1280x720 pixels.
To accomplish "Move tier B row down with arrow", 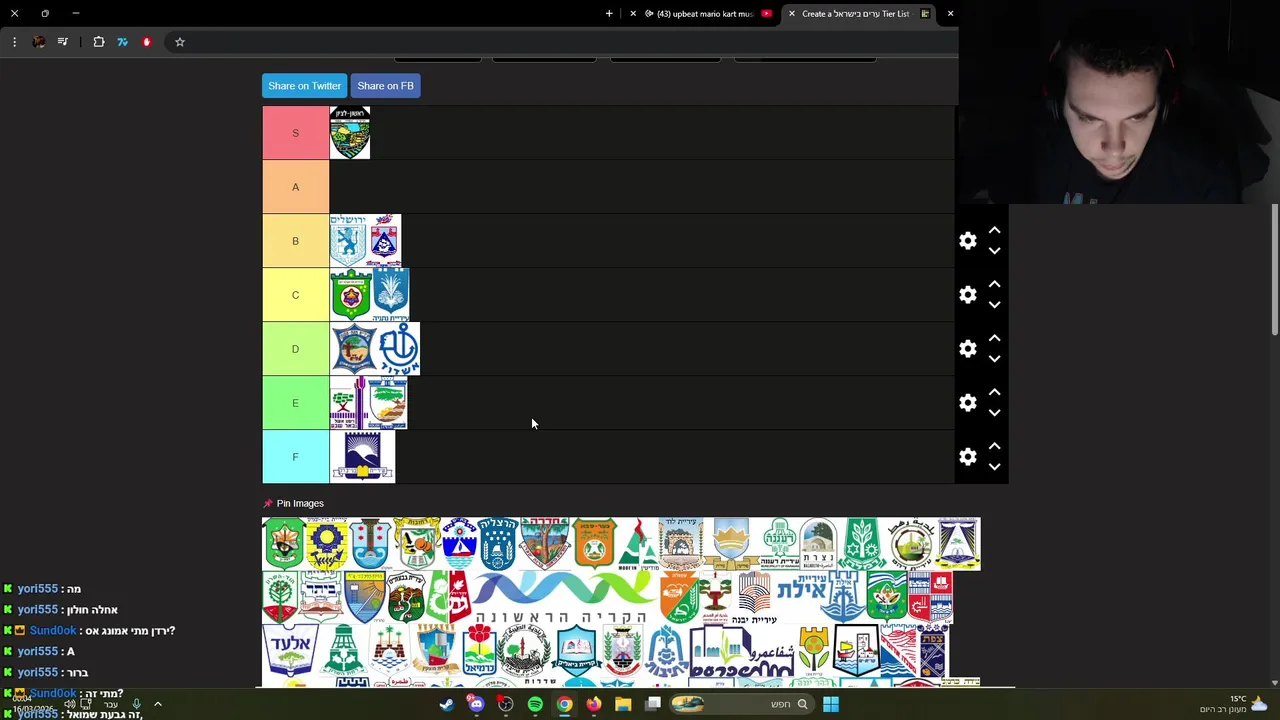I will point(994,251).
